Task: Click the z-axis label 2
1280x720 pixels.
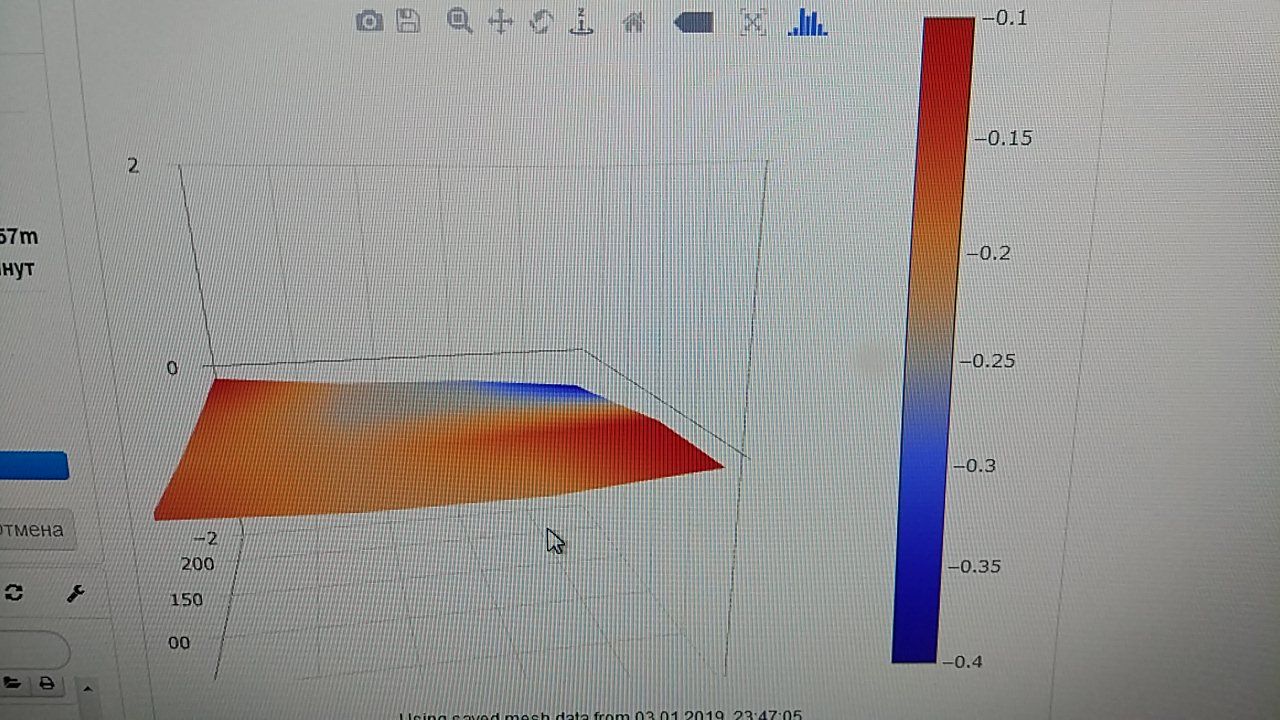Action: click(x=133, y=166)
